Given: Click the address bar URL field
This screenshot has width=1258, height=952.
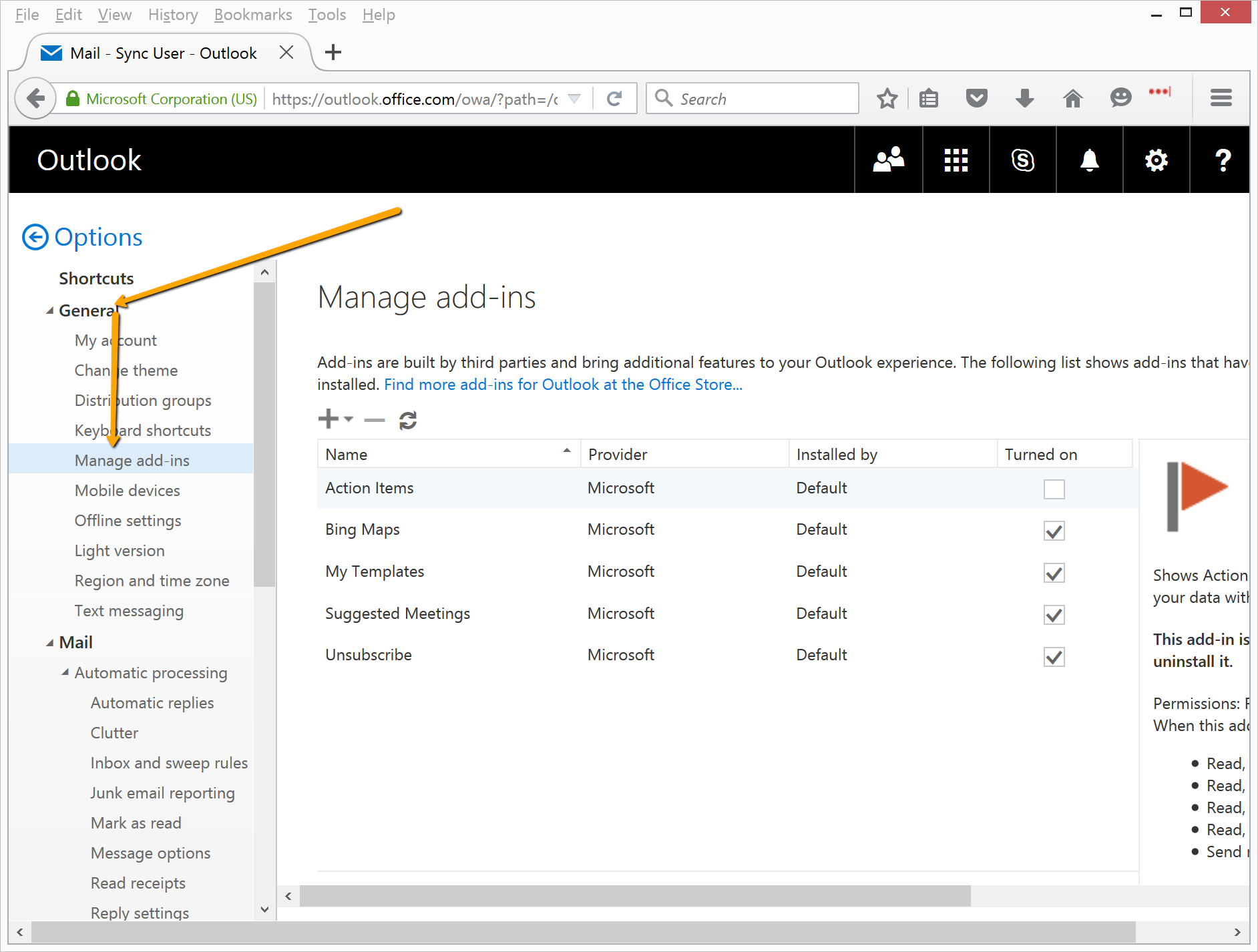Looking at the screenshot, I should (x=414, y=99).
